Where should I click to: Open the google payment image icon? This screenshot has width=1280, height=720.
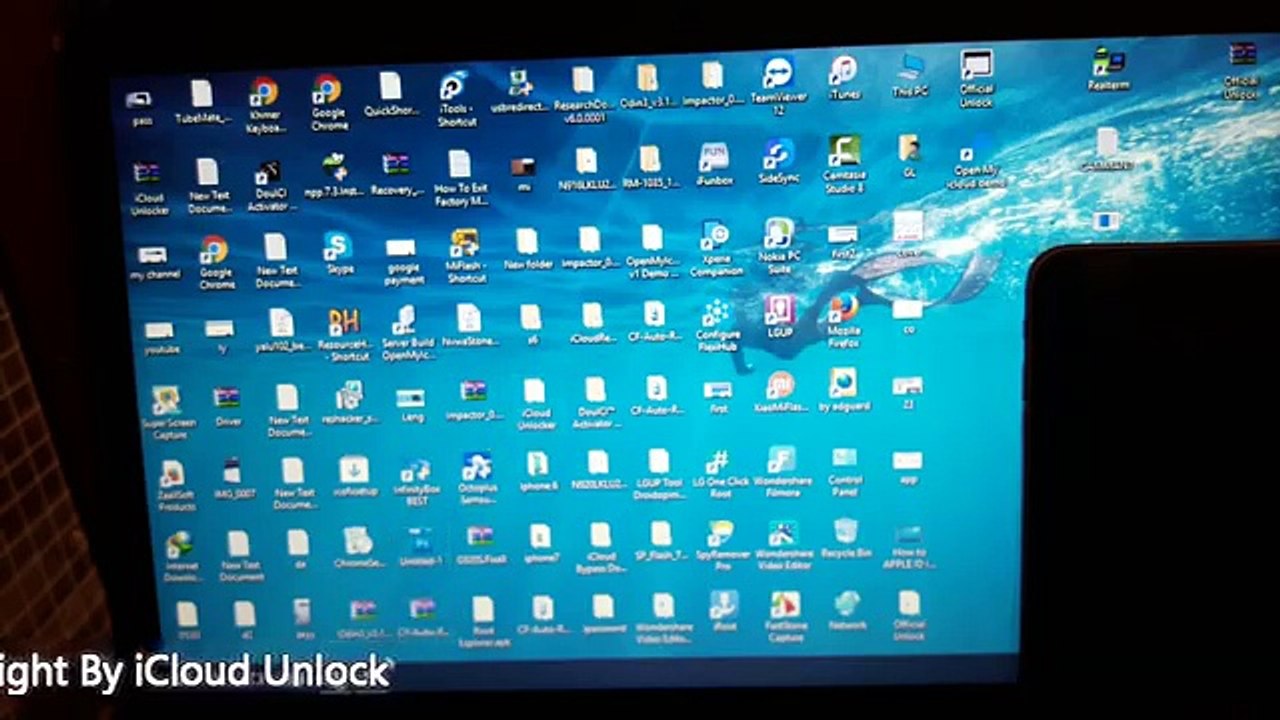point(402,262)
